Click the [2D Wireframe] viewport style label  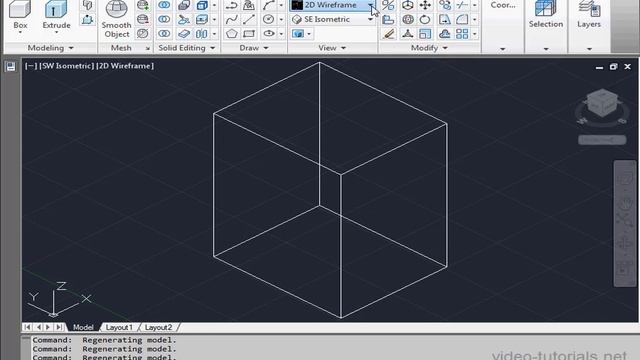pyautogui.click(x=125, y=66)
